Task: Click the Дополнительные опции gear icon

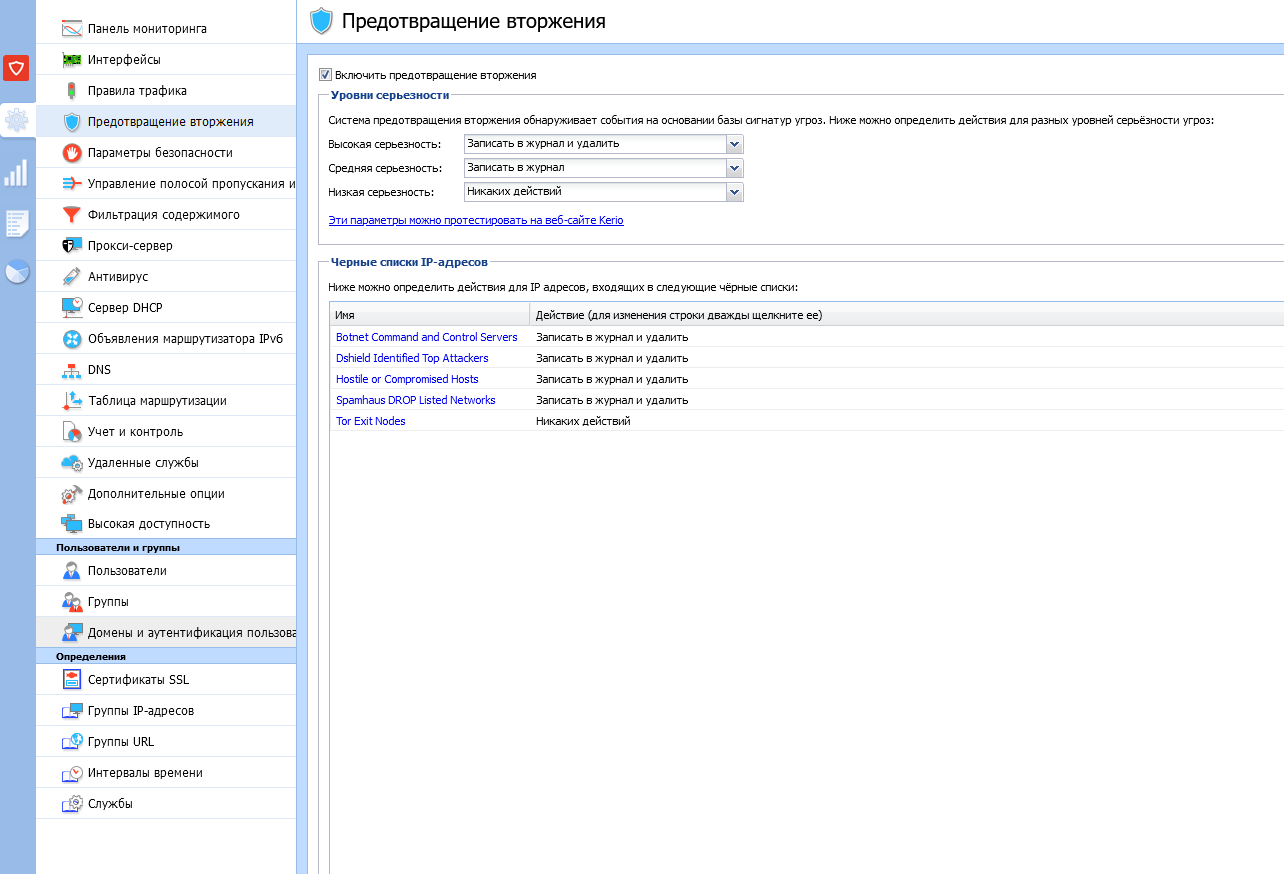Action: click(x=72, y=493)
